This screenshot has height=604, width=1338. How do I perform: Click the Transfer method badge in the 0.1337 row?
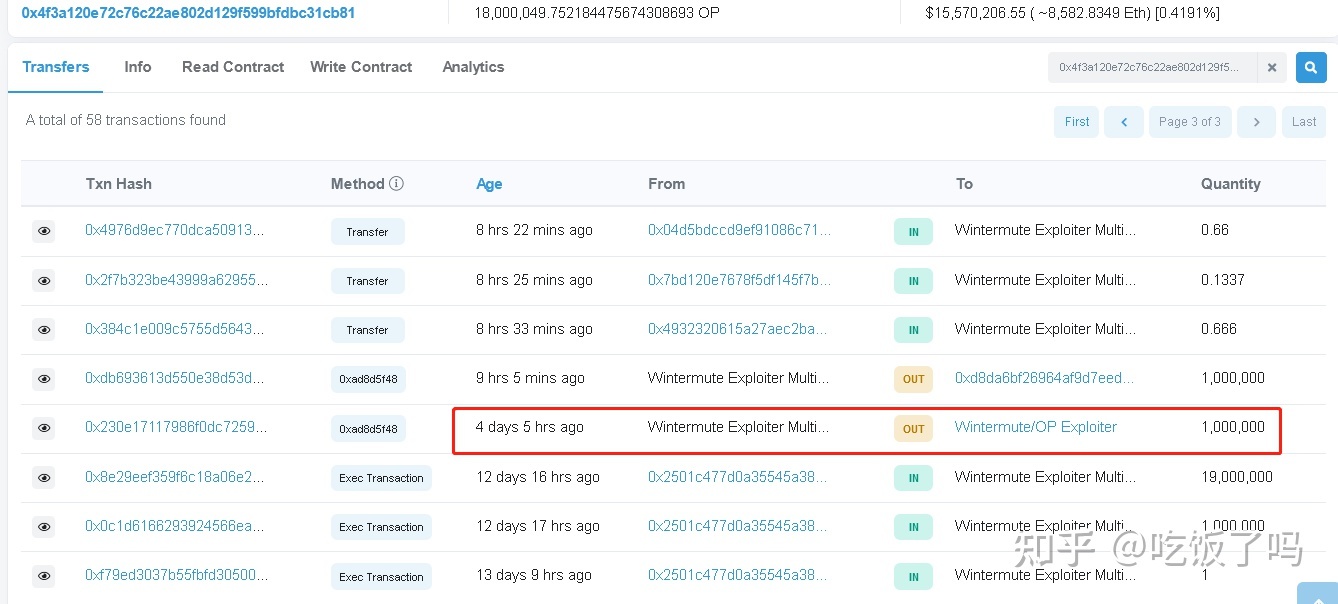[367, 281]
